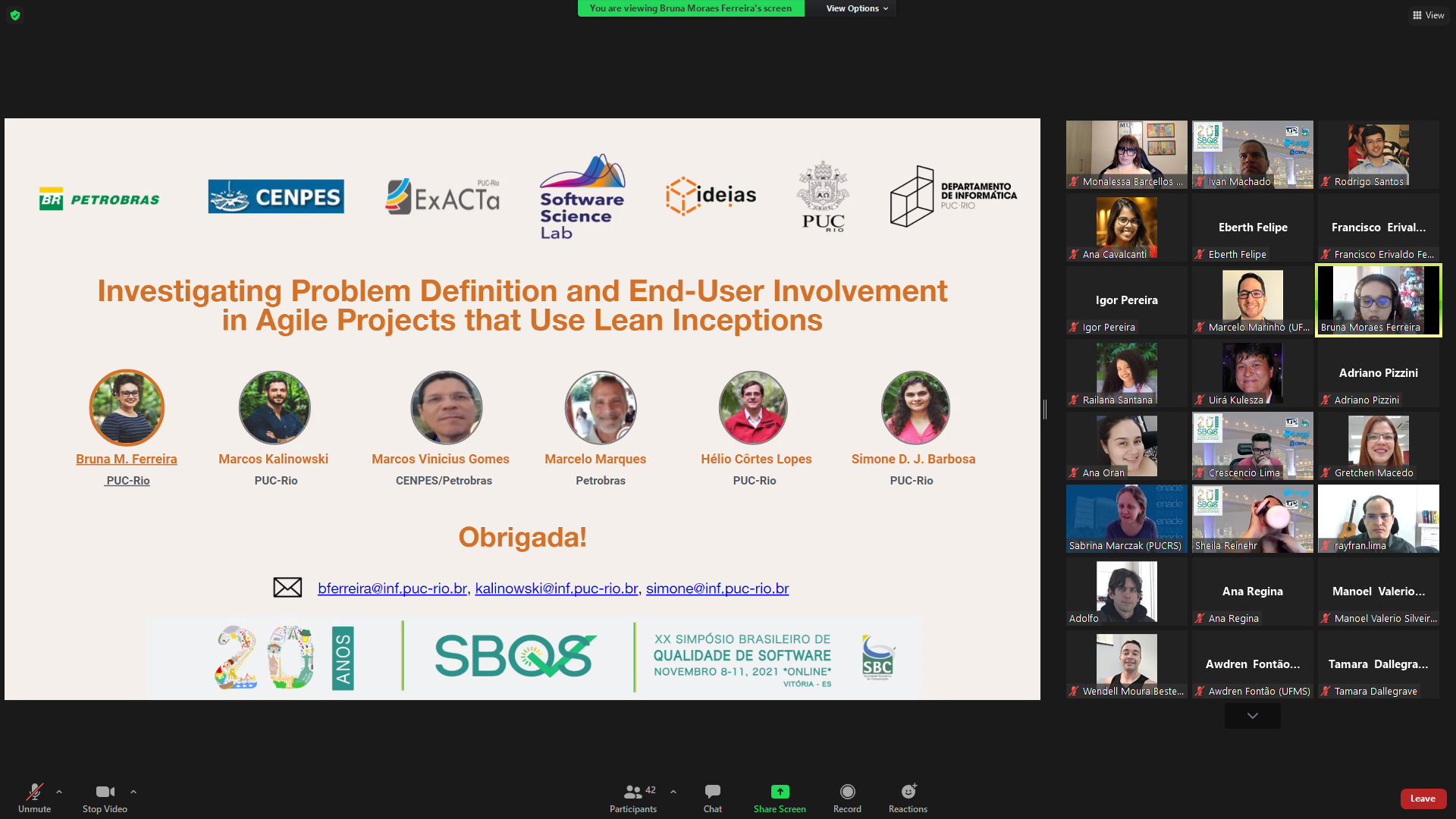Click the green encryption shield icon

click(15, 15)
